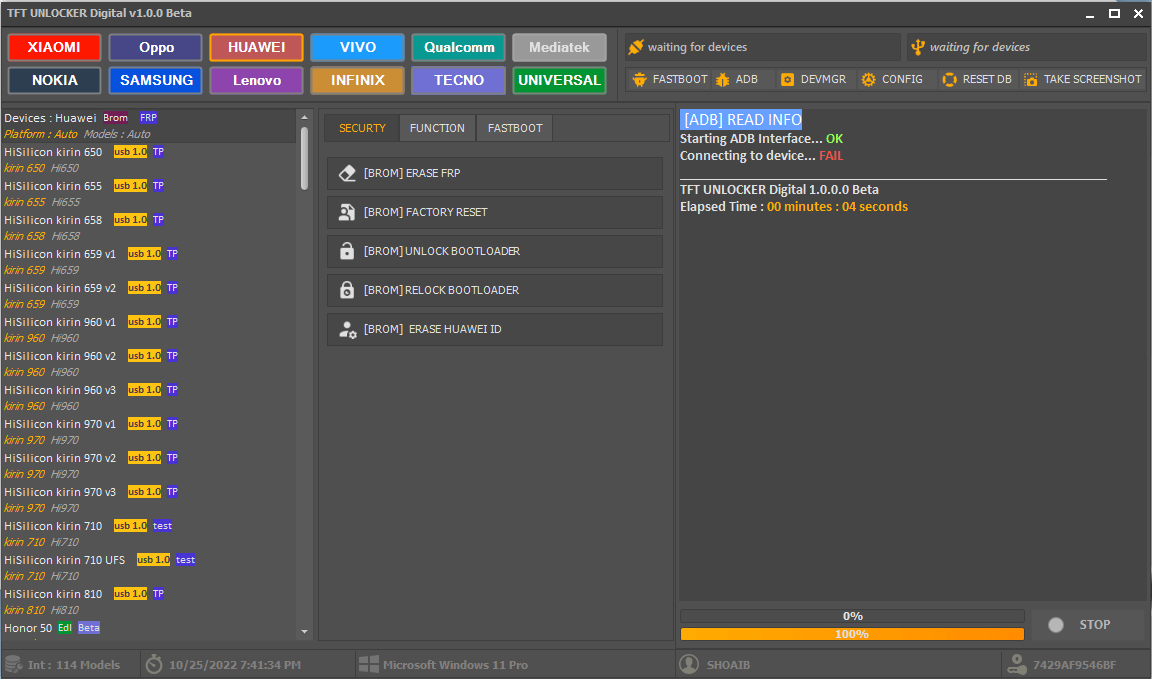The width and height of the screenshot is (1152, 679).
Task: Click the clock icon in status bar
Action: pos(154,664)
